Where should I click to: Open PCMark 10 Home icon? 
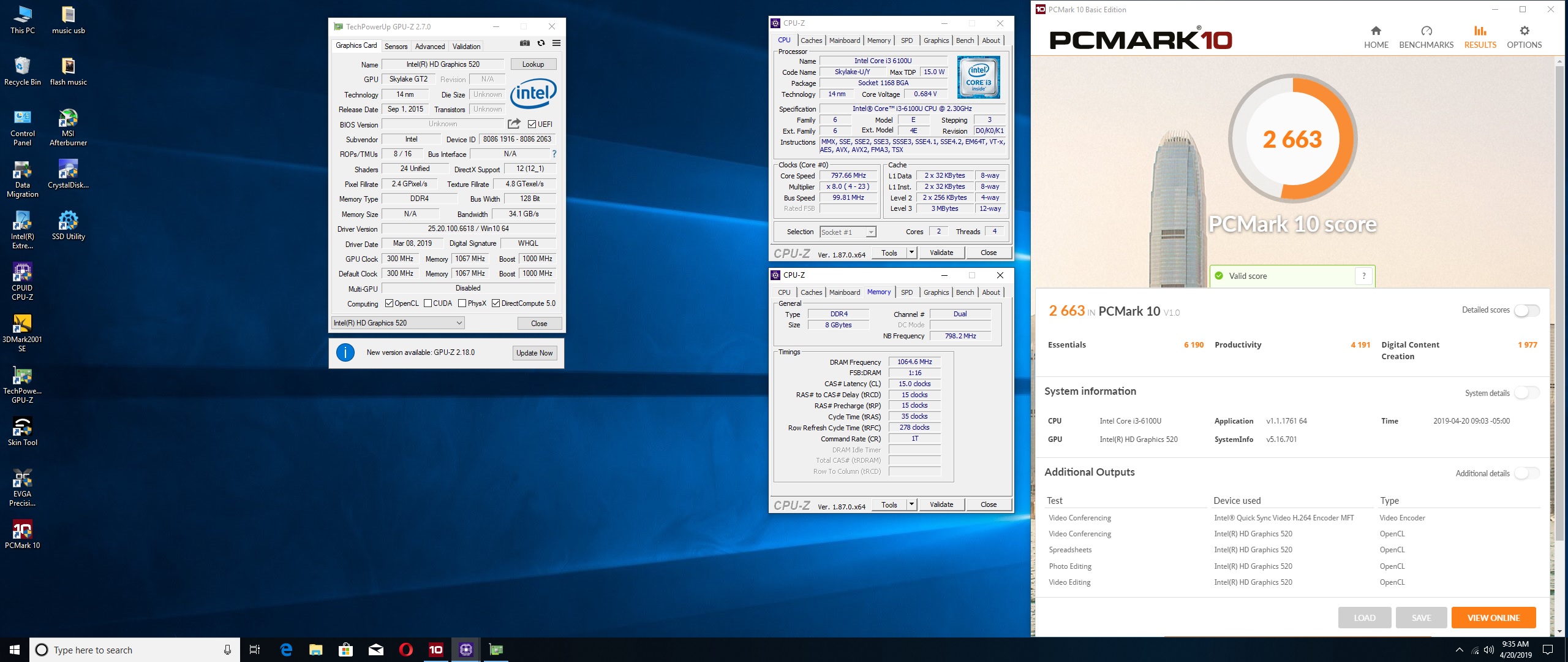[x=1376, y=37]
